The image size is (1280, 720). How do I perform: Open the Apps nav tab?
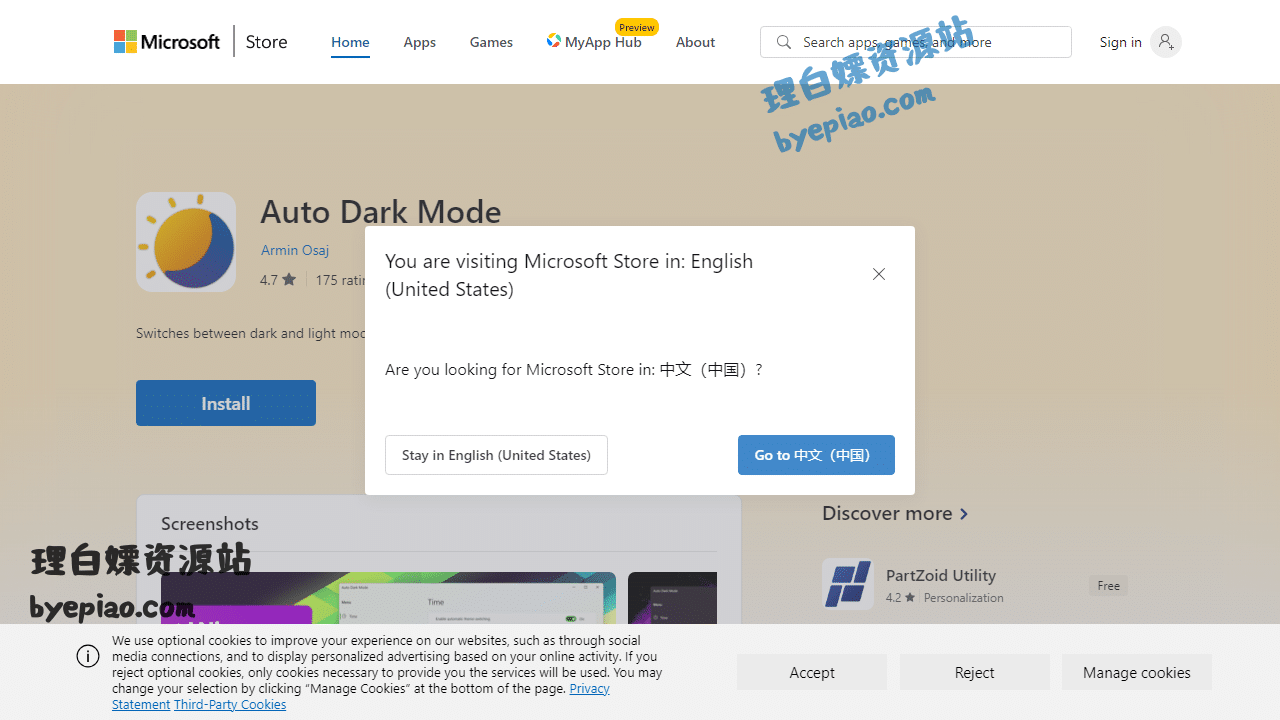point(419,42)
